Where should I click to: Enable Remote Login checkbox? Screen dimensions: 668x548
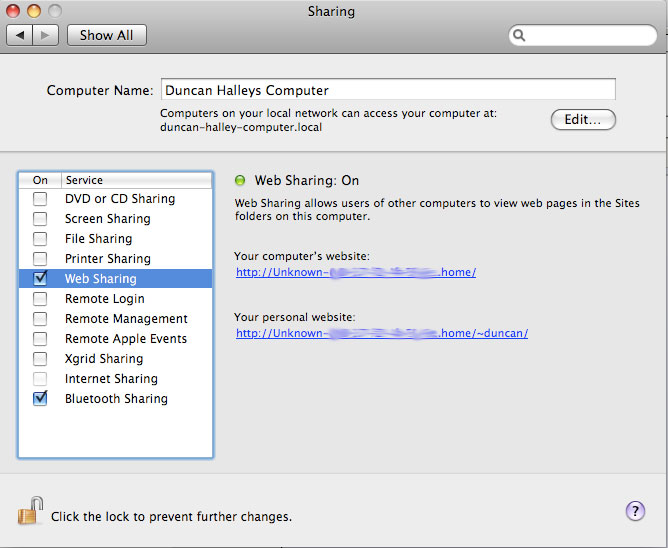click(40, 299)
